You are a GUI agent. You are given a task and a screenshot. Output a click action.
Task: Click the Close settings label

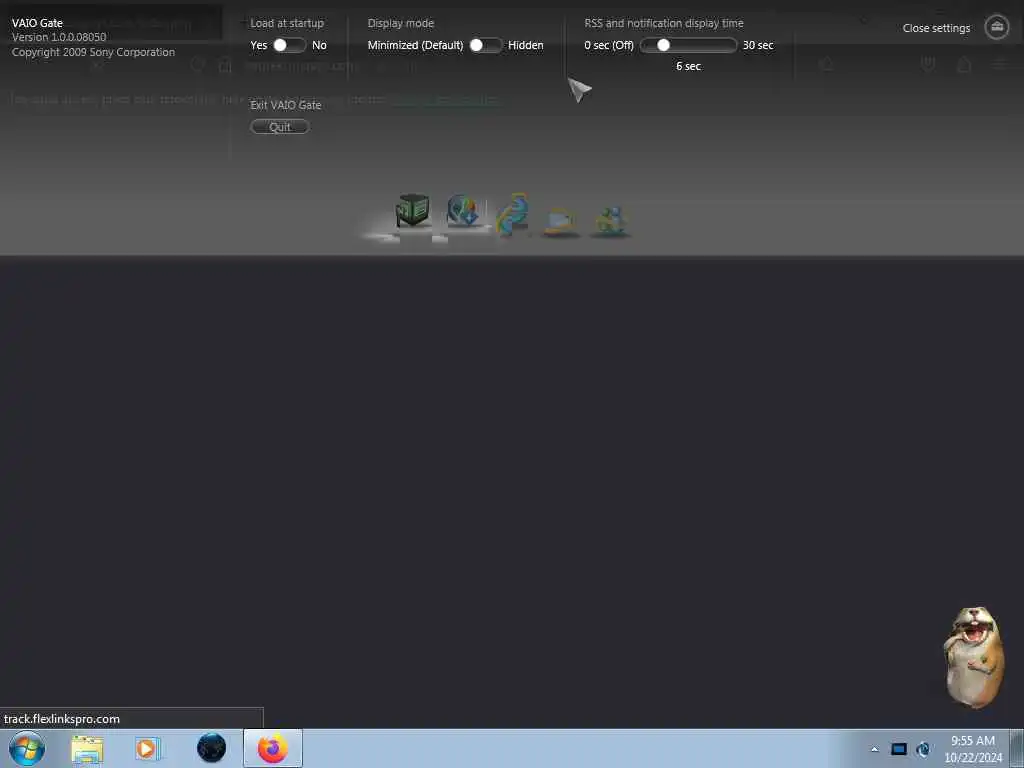[x=936, y=28]
